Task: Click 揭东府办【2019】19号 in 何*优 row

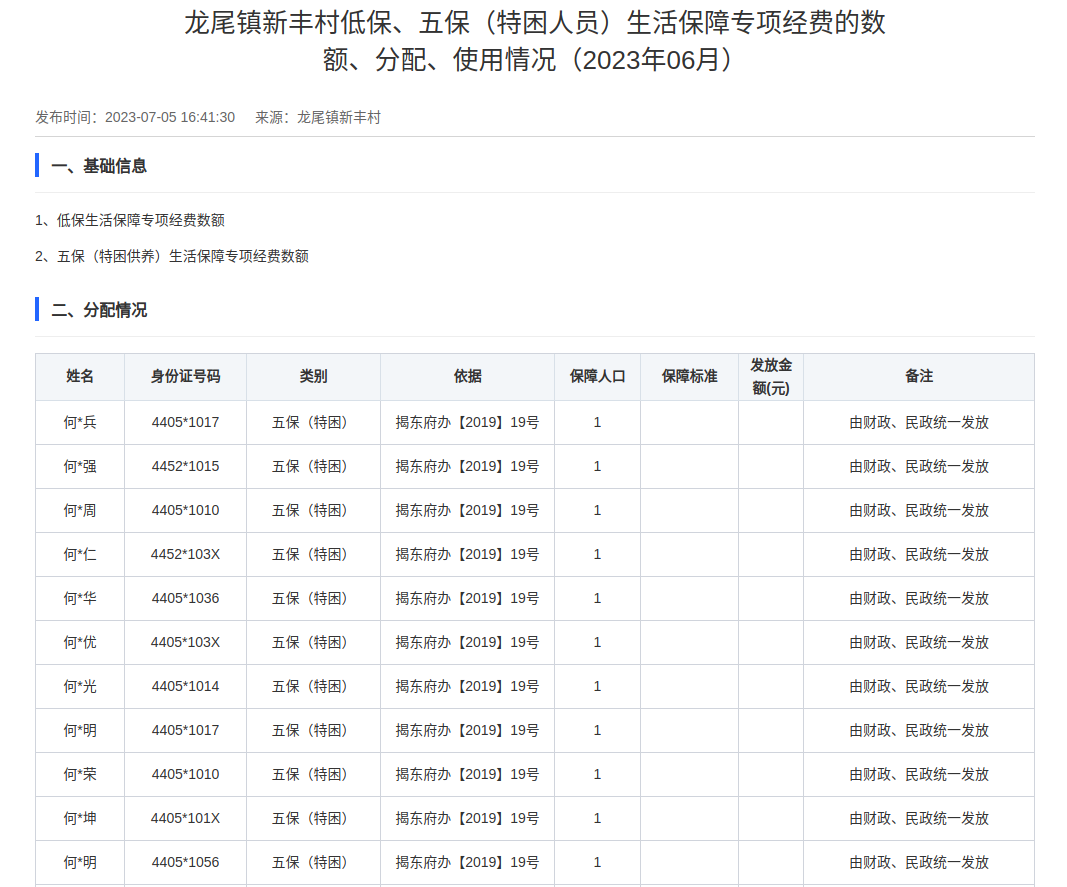Action: [x=467, y=643]
